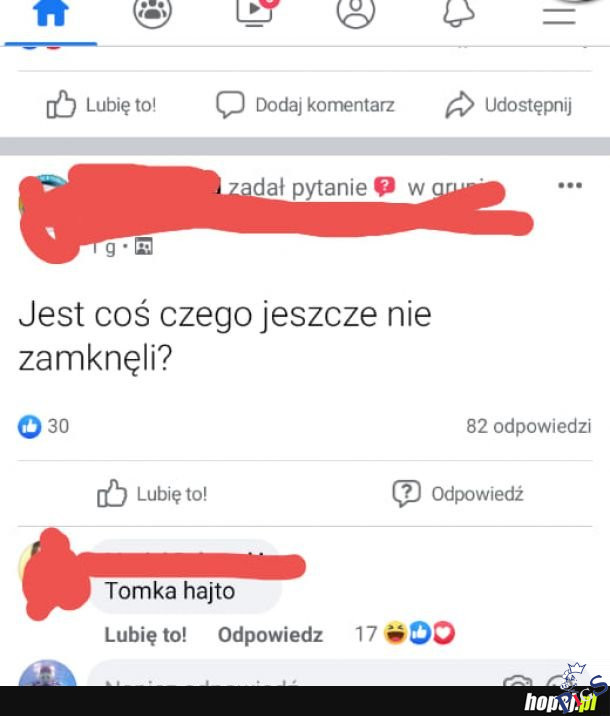Open the hamburger menu icon

coord(559,16)
